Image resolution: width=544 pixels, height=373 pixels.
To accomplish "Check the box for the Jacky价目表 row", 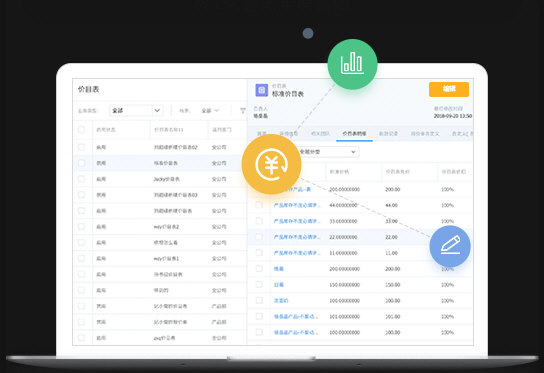I will tap(82, 179).
